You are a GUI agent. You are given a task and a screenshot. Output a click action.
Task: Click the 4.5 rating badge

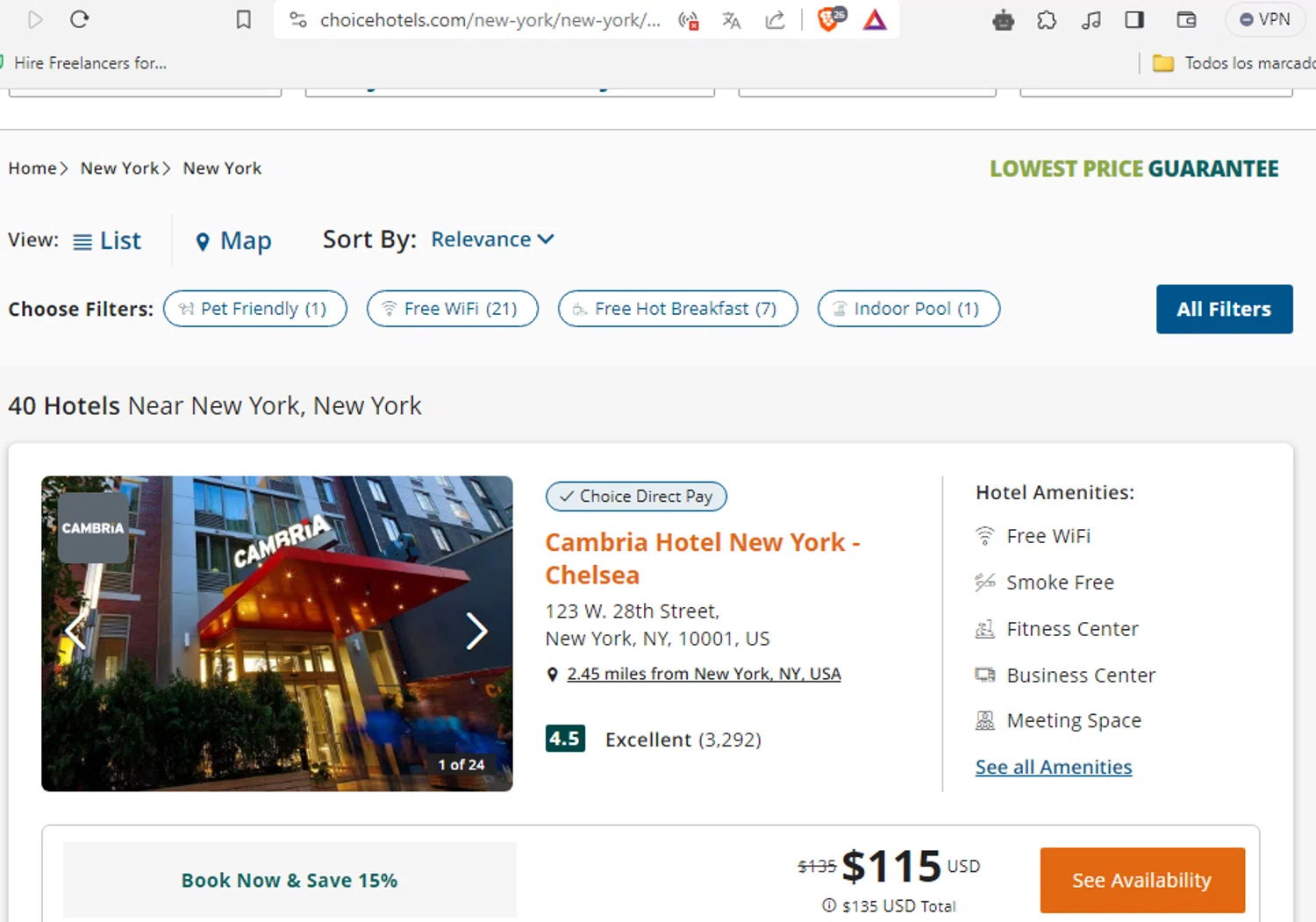click(x=565, y=739)
